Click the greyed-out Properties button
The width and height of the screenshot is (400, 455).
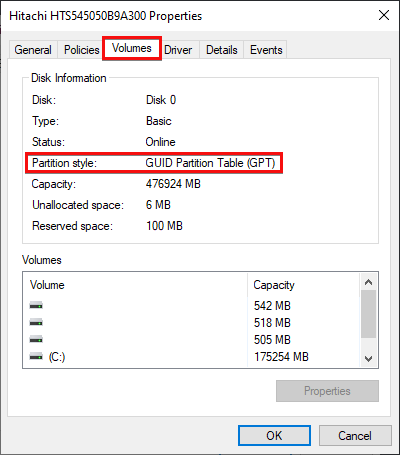(327, 391)
